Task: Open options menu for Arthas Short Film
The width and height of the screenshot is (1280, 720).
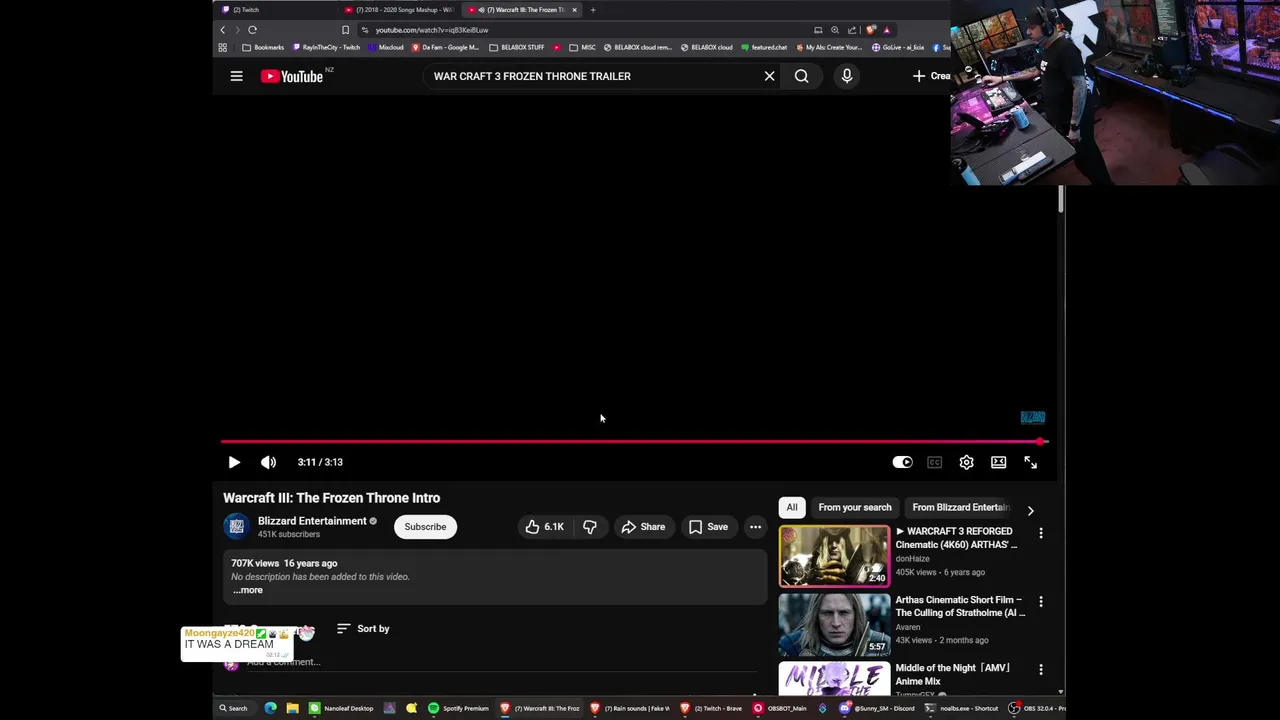Action: coord(1040,602)
